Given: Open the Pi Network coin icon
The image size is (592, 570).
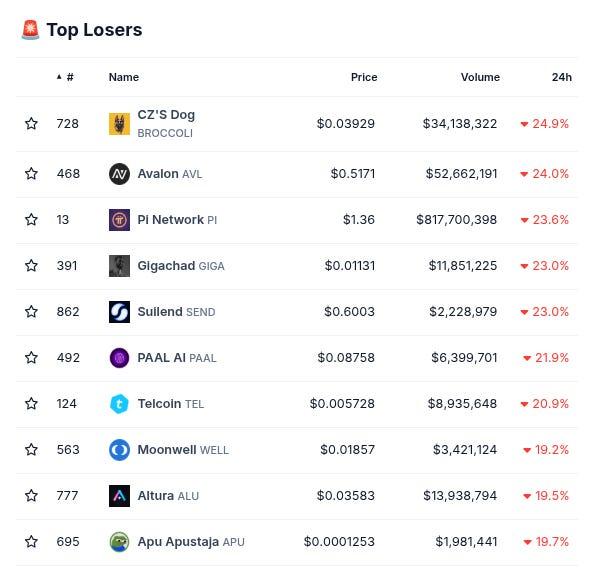Looking at the screenshot, I should [x=119, y=220].
